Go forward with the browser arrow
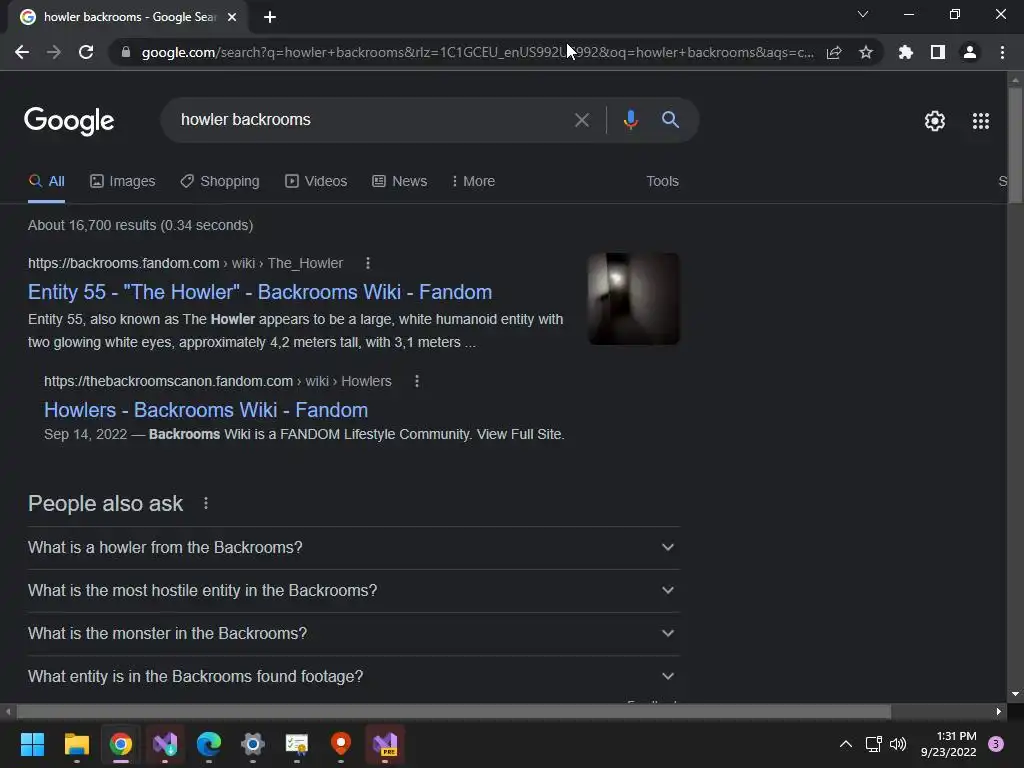Viewport: 1024px width, 768px height. (x=54, y=52)
